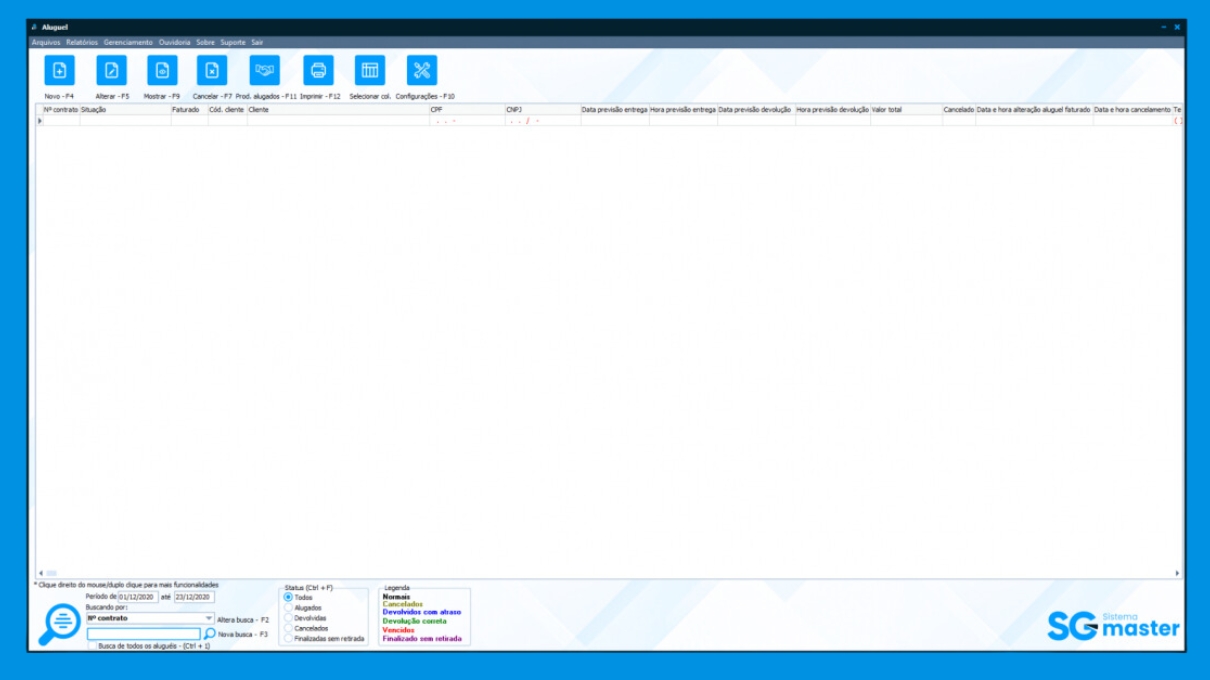Click the grid's horizontal scrollbar right arrow
Screen dimensions: 1210x680
[1177, 573]
